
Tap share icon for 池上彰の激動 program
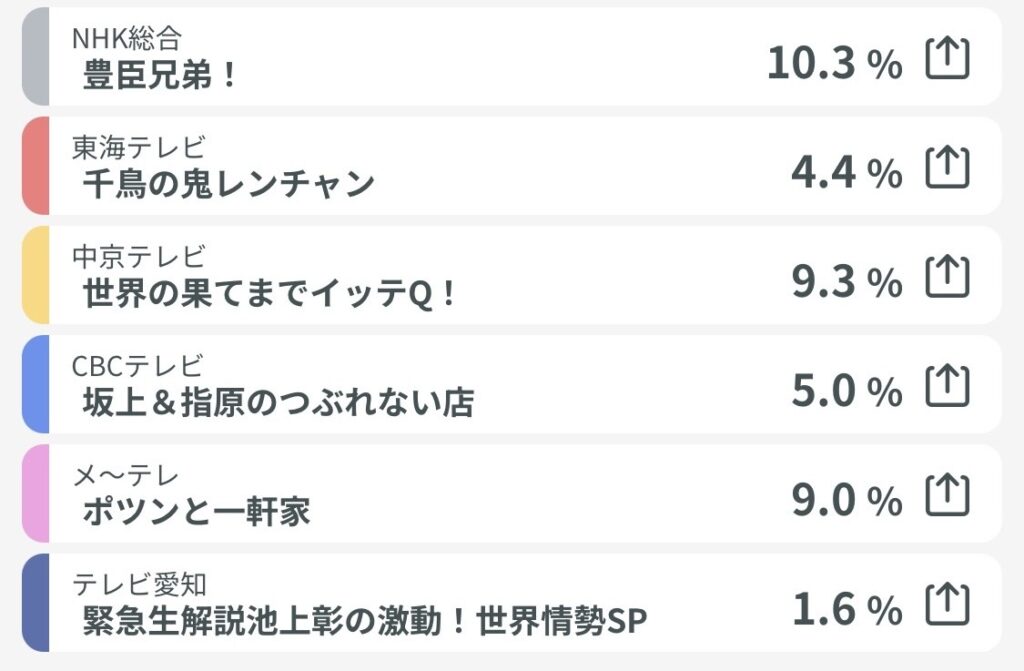[x=948, y=604]
